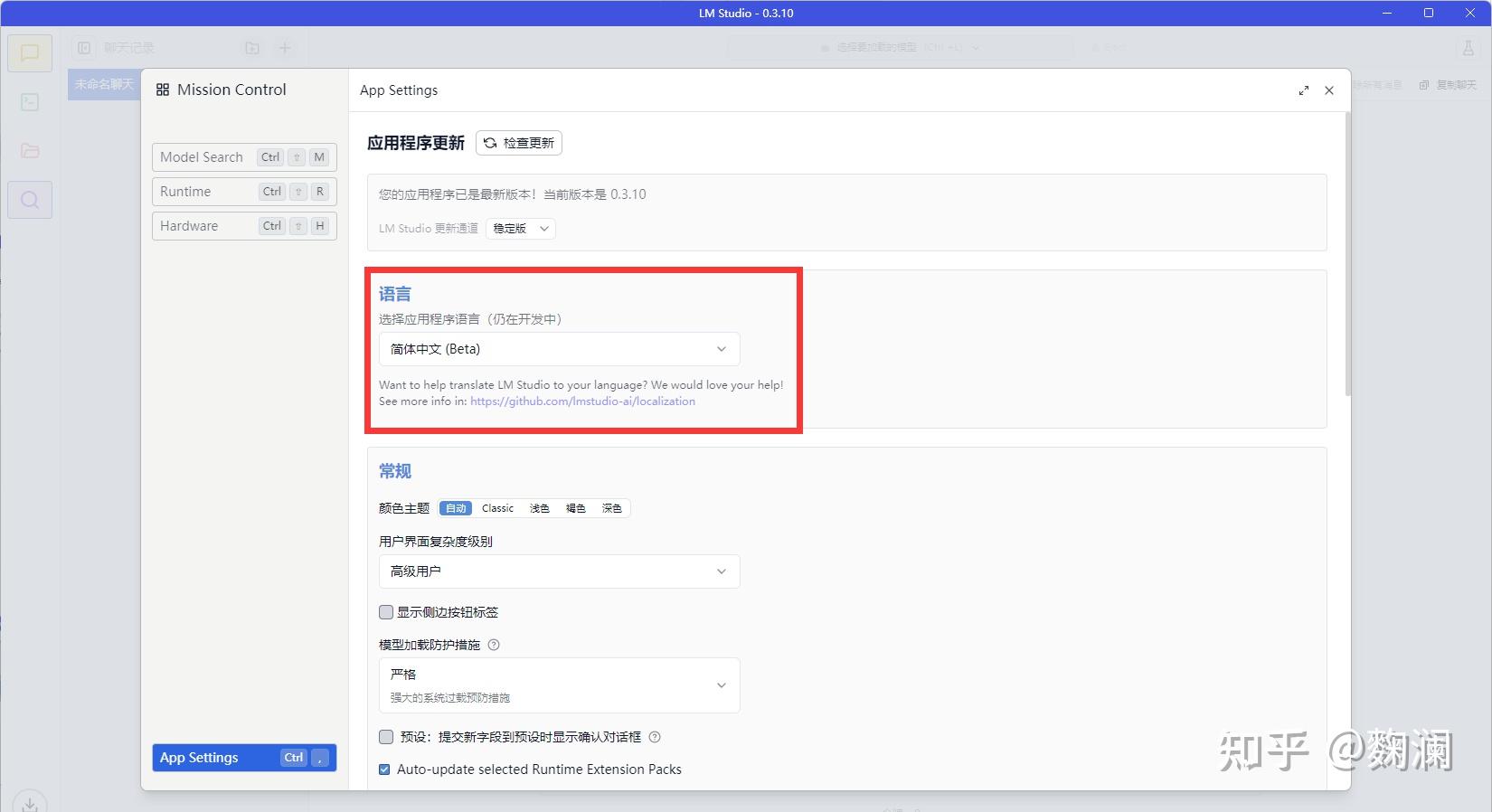Enable 显示侧边按钮标签 checkbox
Image resolution: width=1492 pixels, height=812 pixels.
tap(386, 612)
